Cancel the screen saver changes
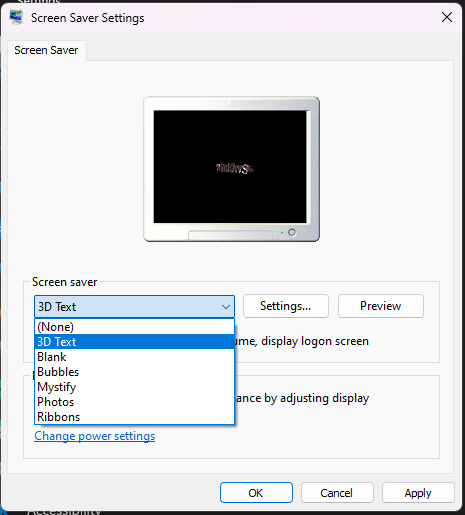The height and width of the screenshot is (515, 465). click(337, 493)
